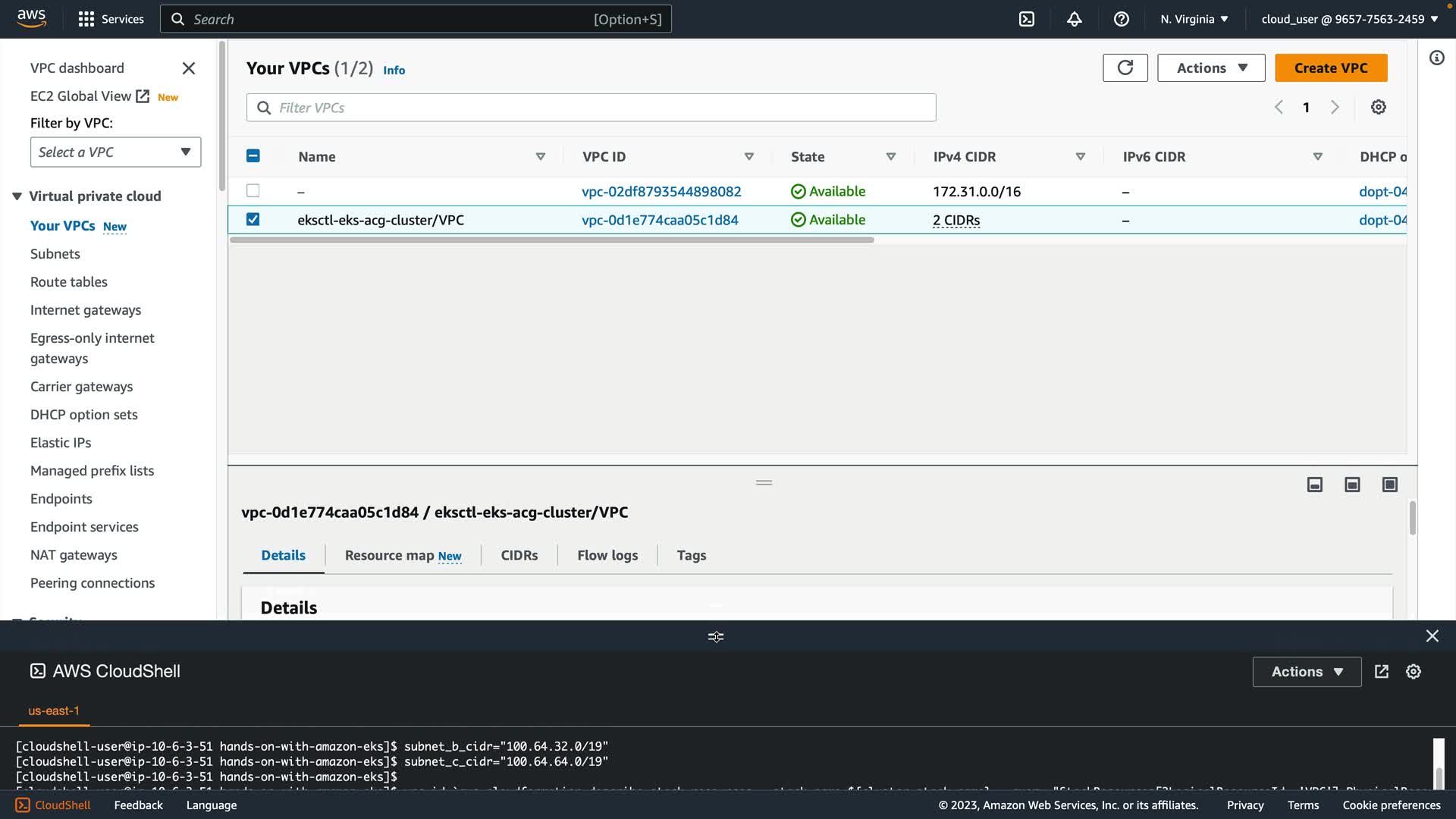
Task: Refresh the VPC list
Action: (1125, 67)
